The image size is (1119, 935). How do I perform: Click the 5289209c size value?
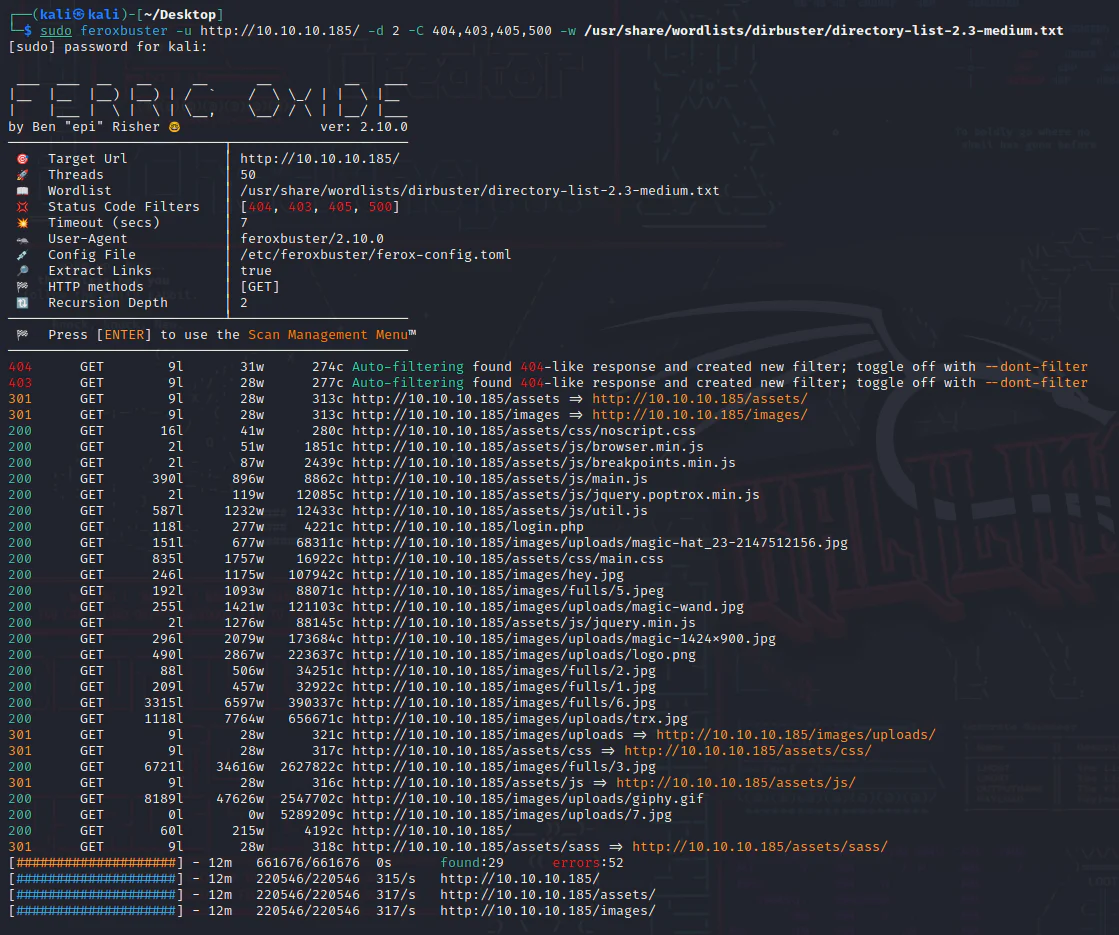pos(312,814)
